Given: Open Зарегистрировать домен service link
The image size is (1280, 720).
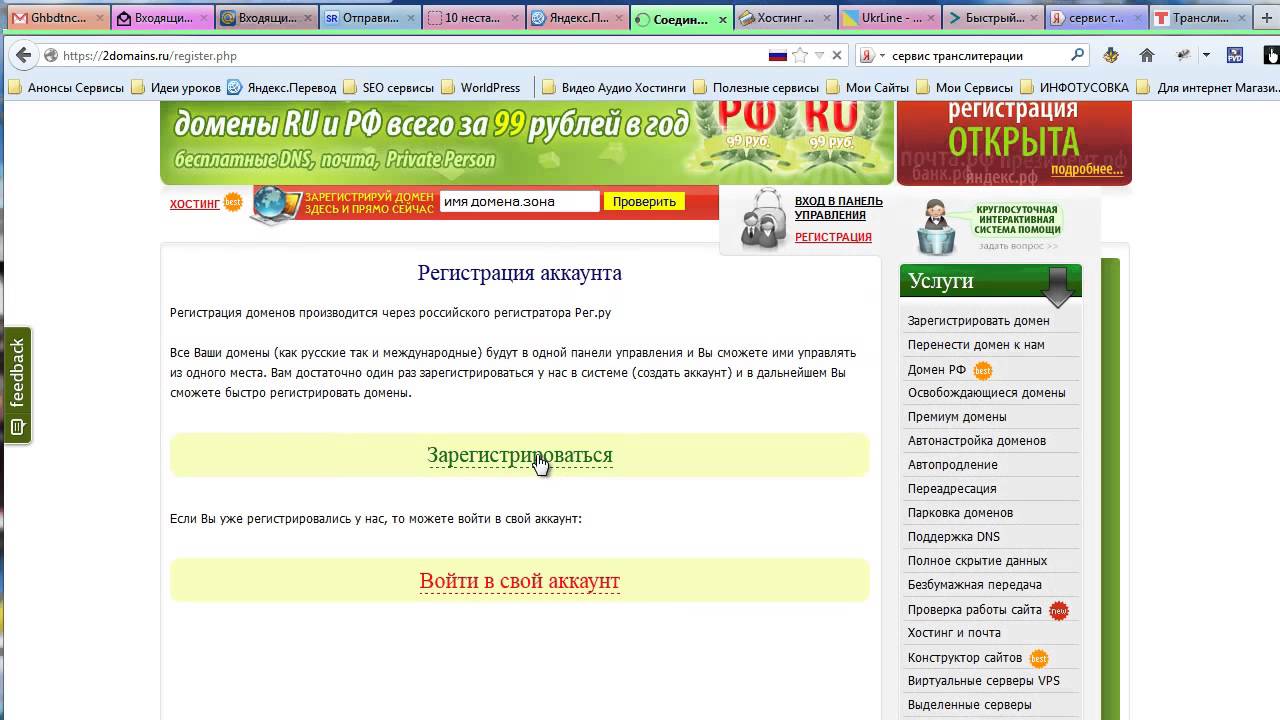Looking at the screenshot, I should click(x=978, y=321).
